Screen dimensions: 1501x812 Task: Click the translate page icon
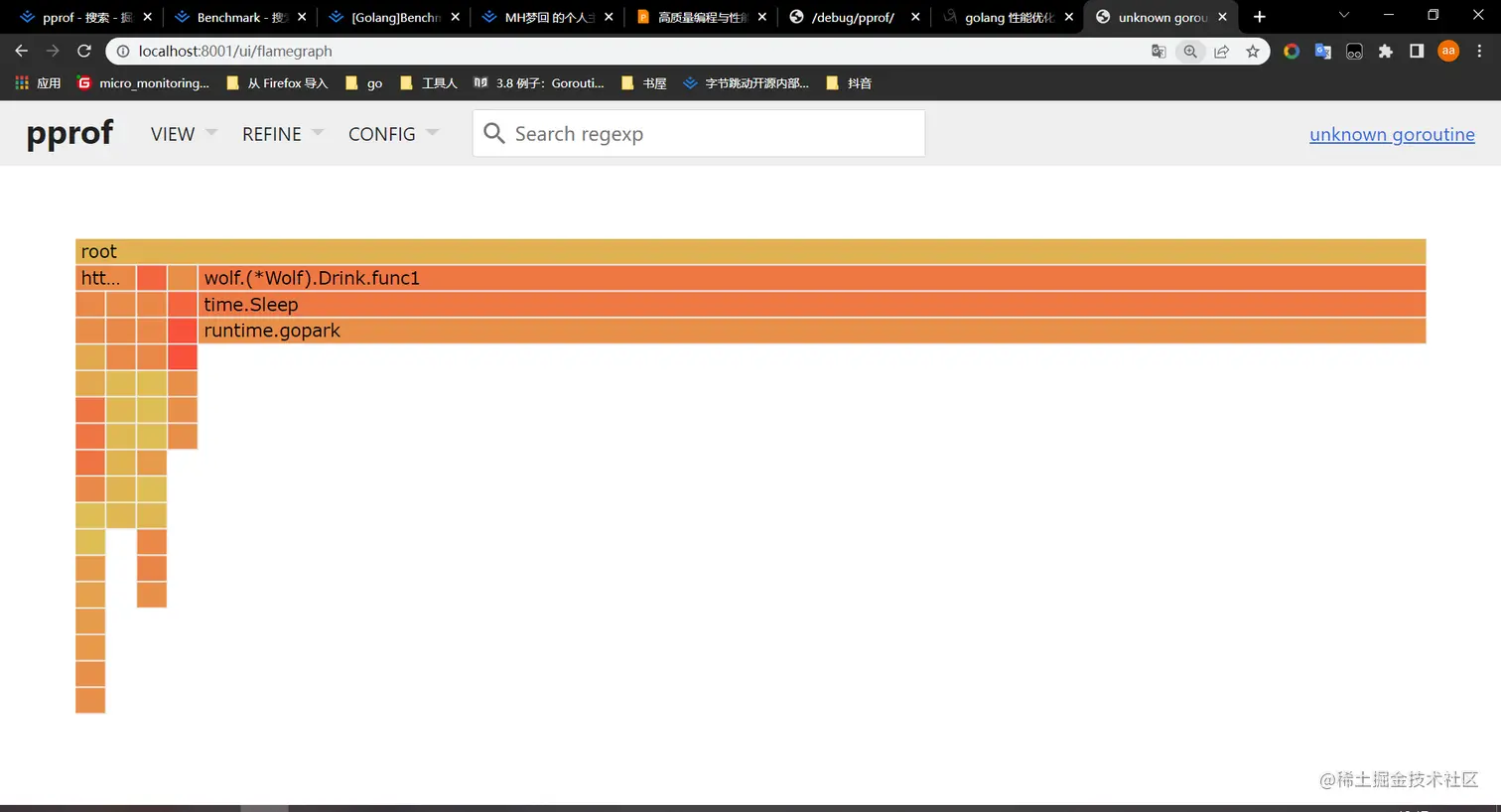tap(1159, 51)
